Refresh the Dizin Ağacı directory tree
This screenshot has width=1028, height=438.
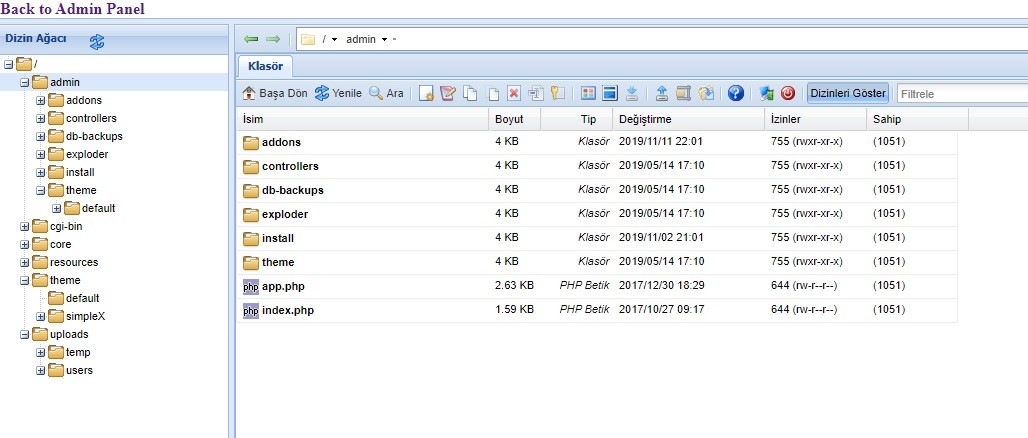[97, 42]
